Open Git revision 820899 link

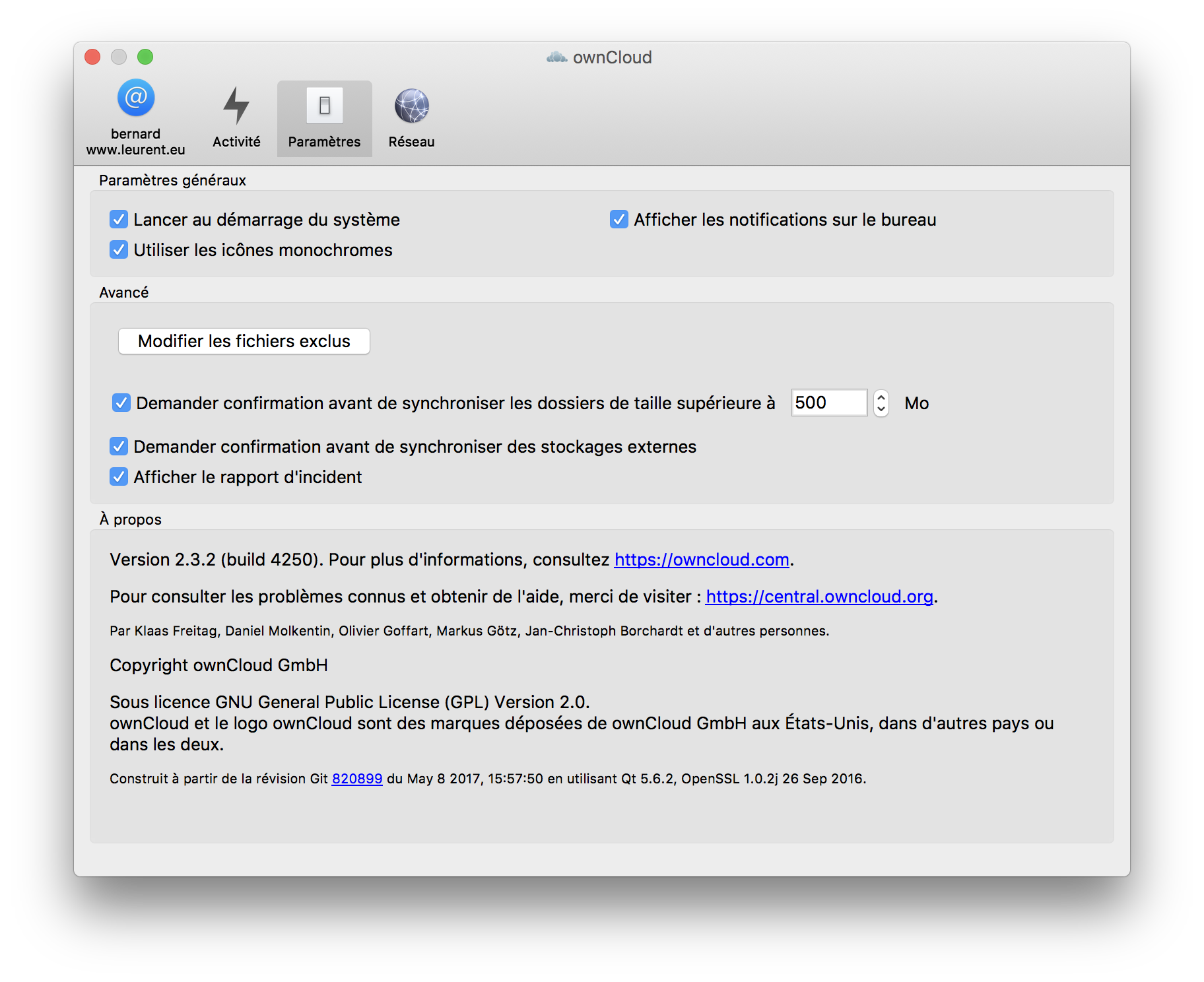point(356,779)
